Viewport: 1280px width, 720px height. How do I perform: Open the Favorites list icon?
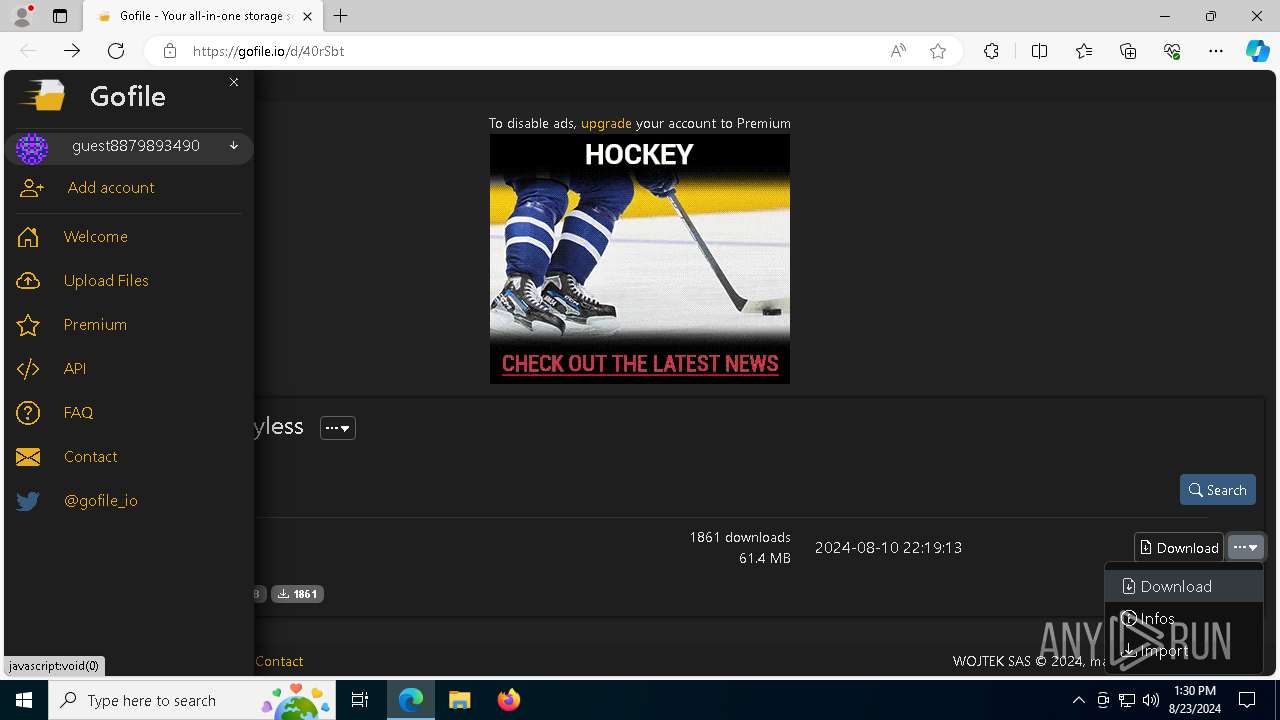click(x=1084, y=51)
